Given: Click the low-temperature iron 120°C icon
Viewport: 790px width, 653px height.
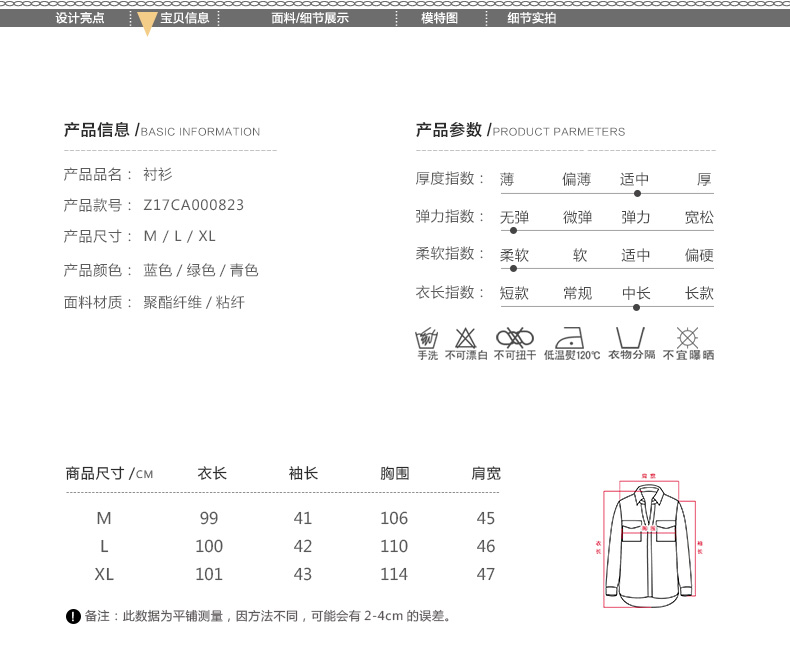Looking at the screenshot, I should pos(572,337).
